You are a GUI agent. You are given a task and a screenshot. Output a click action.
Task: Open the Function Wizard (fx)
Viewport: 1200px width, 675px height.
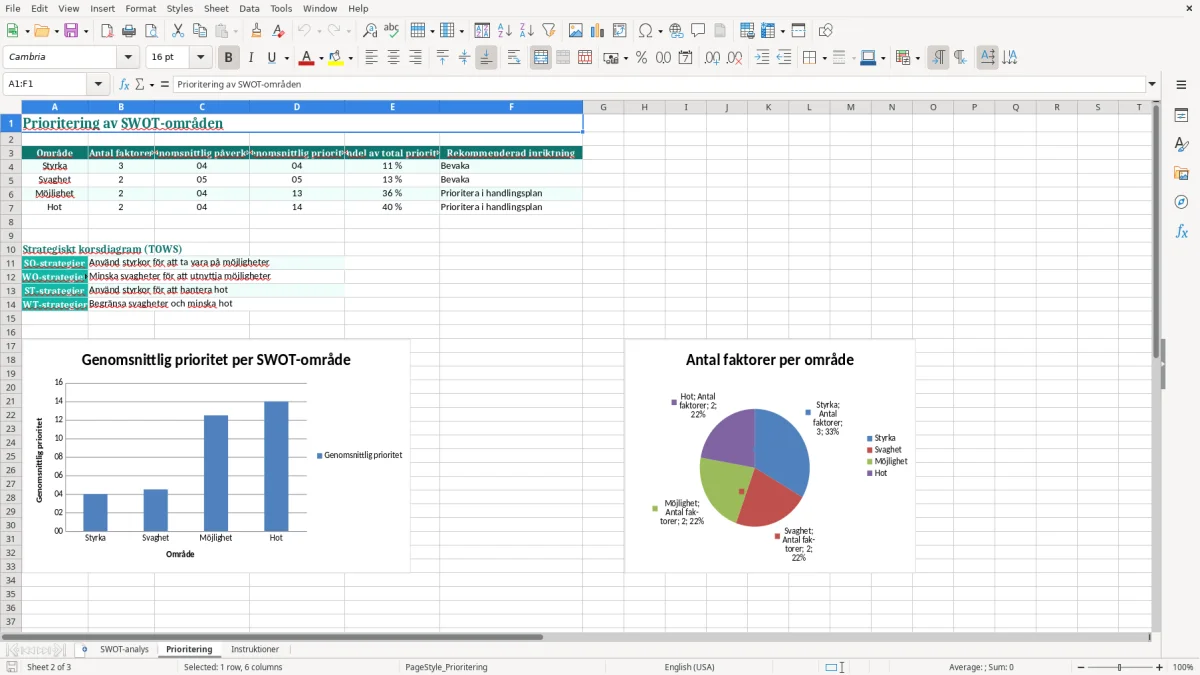tap(124, 84)
